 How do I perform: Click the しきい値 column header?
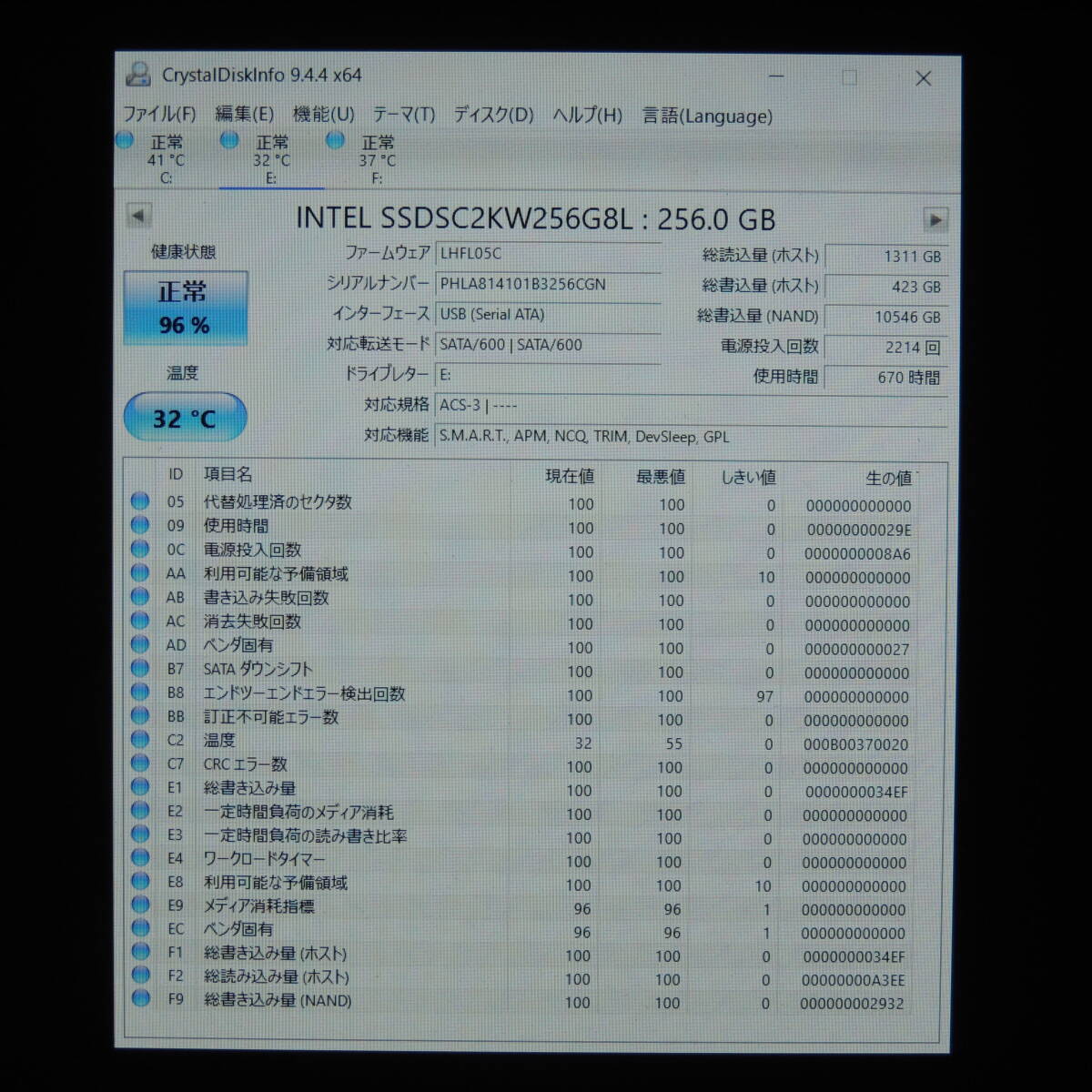pos(748,477)
